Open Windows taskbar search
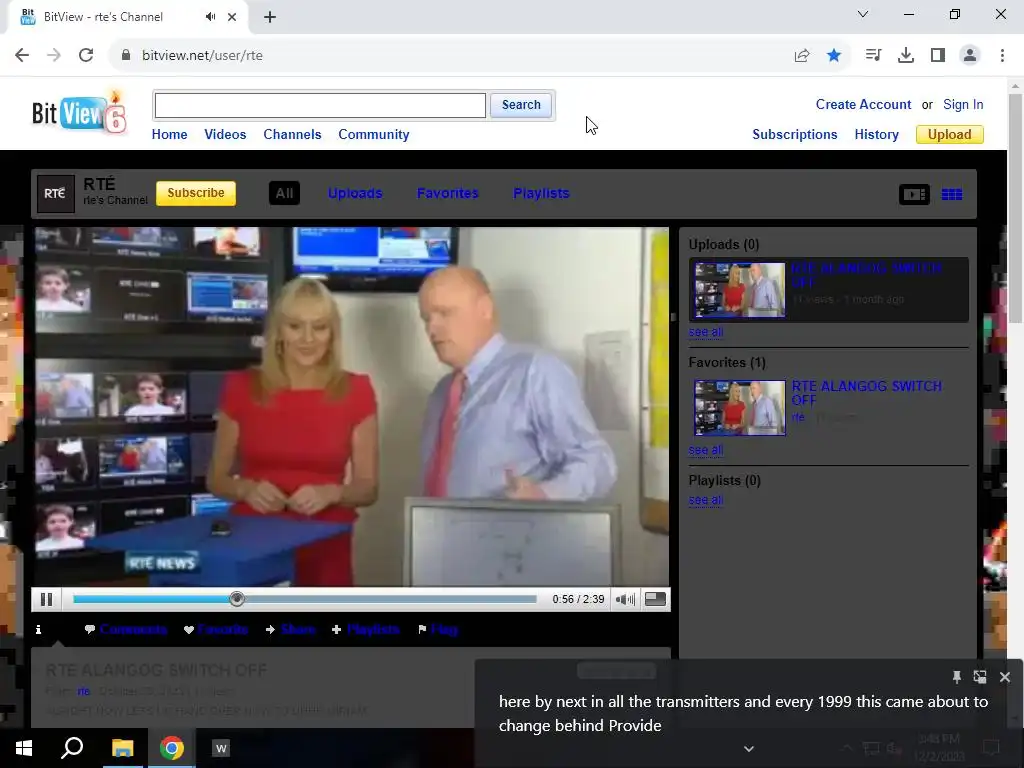Image resolution: width=1024 pixels, height=768 pixels. coord(72,748)
